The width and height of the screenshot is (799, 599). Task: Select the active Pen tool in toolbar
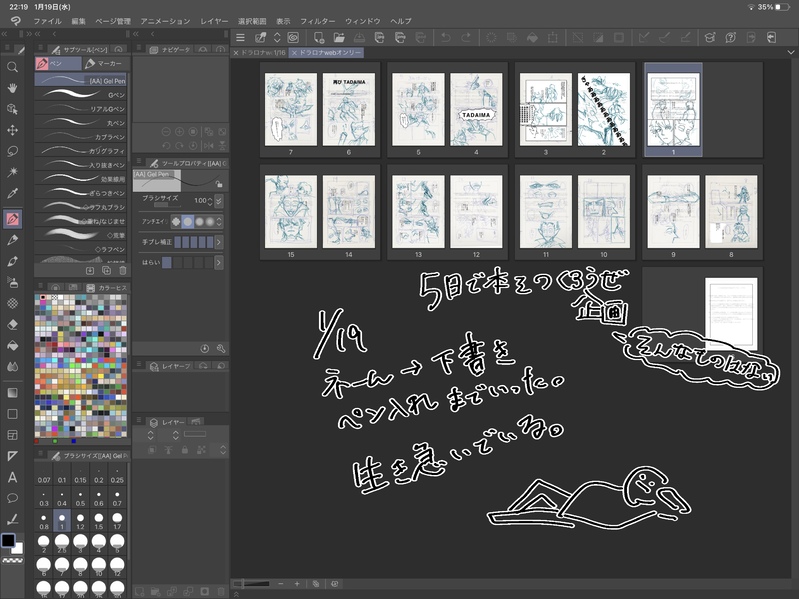(12, 219)
